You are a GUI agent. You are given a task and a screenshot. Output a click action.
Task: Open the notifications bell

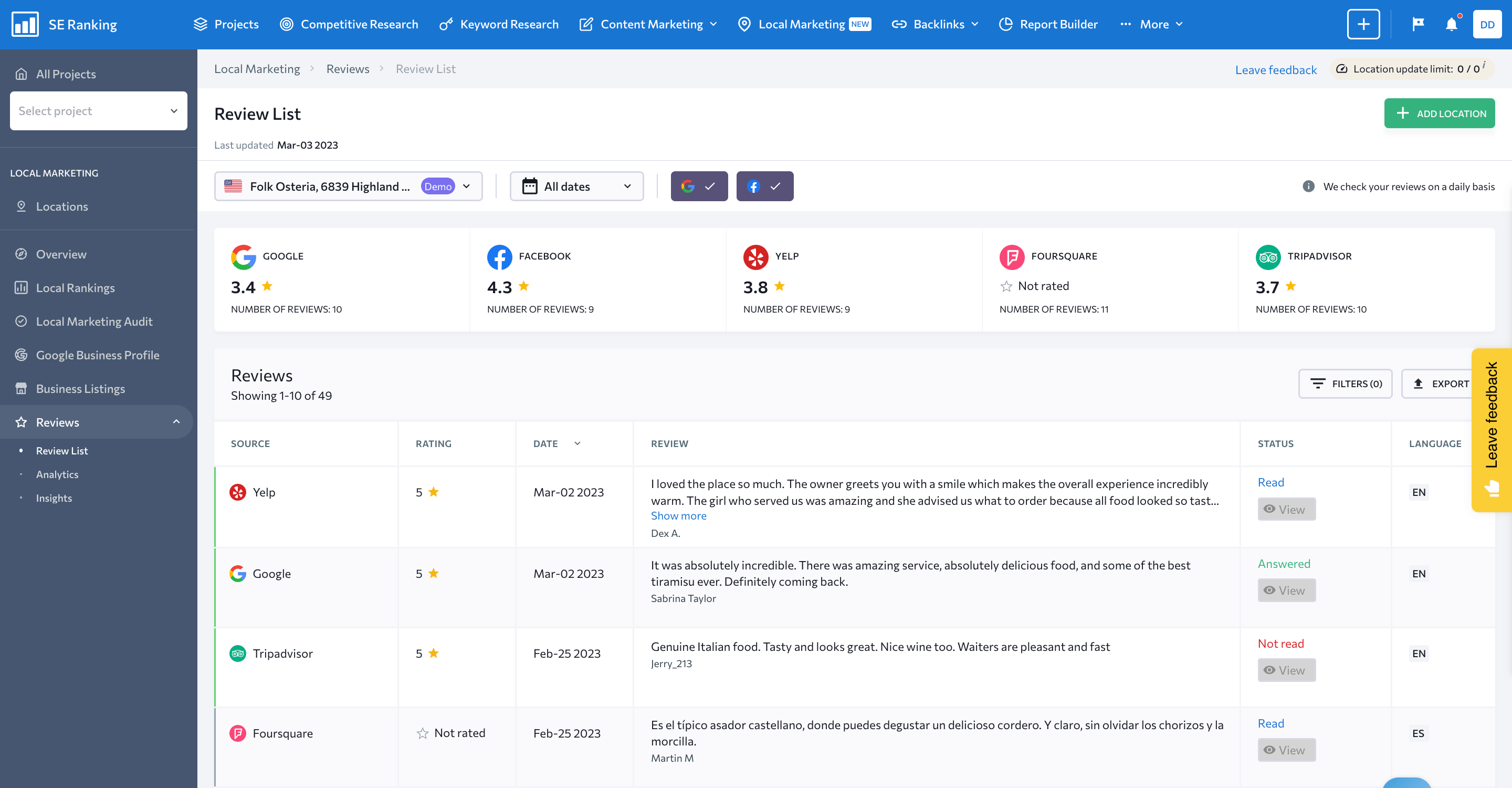click(x=1452, y=24)
